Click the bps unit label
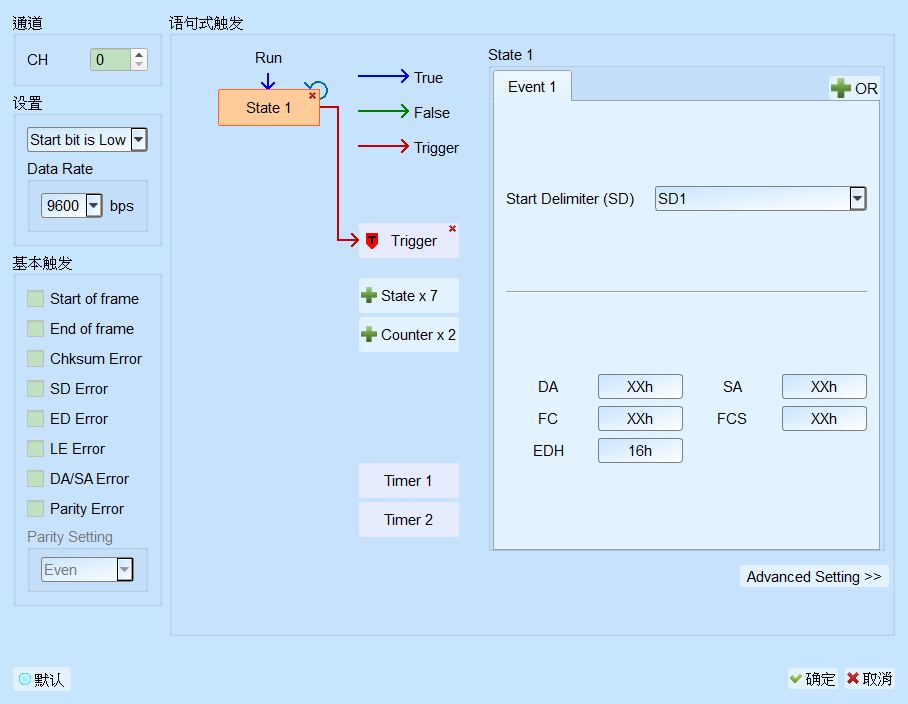Viewport: 908px width, 704px height. (x=122, y=206)
